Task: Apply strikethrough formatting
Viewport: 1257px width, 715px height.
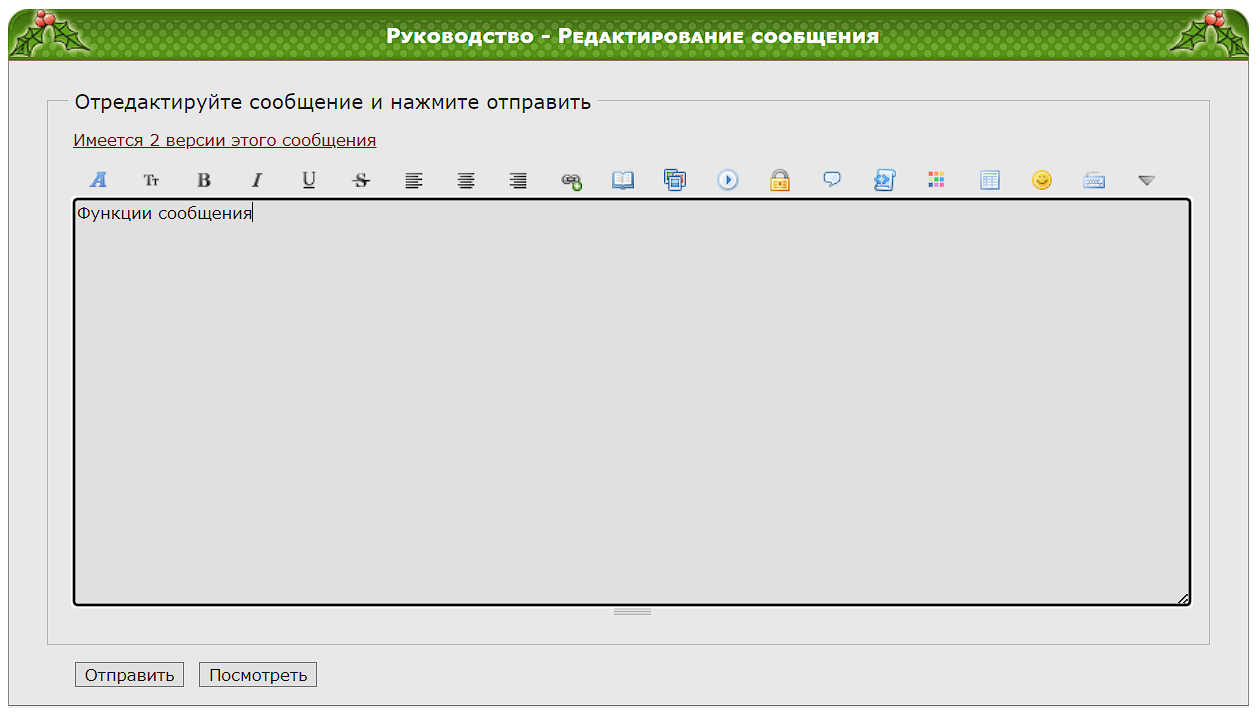Action: point(361,180)
